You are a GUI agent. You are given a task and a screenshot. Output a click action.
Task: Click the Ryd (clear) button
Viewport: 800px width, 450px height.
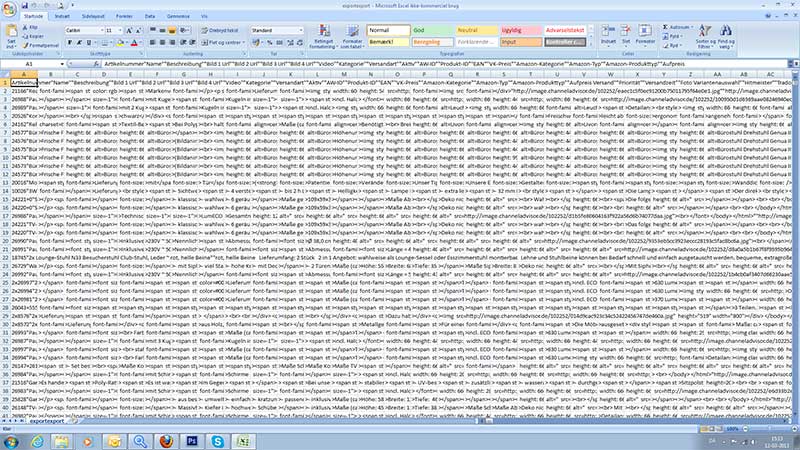tap(673, 45)
